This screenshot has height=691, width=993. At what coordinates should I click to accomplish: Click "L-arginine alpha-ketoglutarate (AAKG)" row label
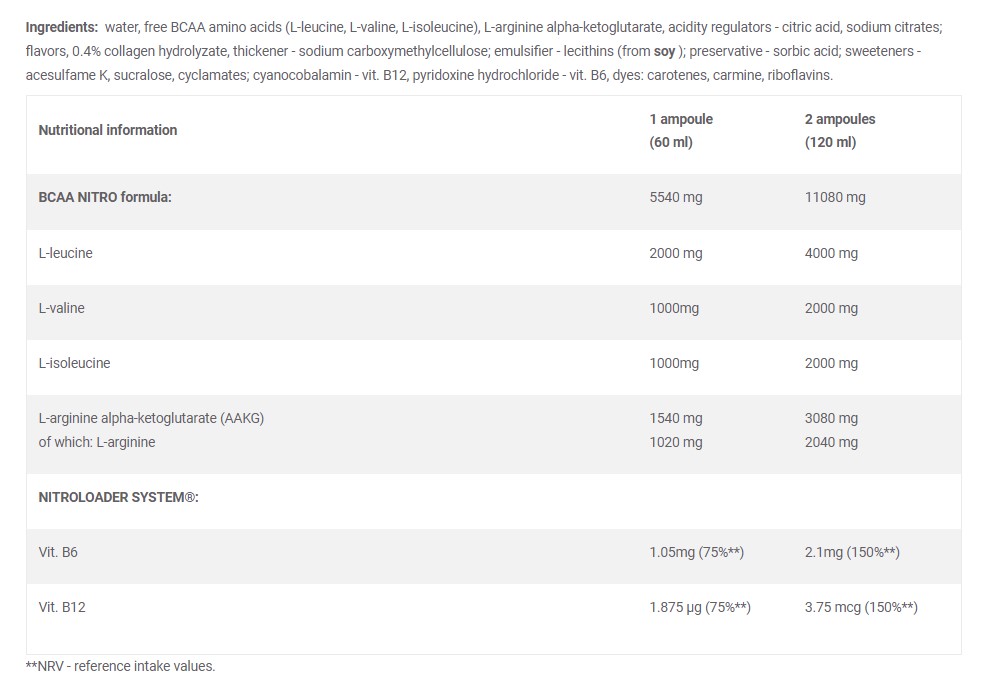tap(151, 418)
